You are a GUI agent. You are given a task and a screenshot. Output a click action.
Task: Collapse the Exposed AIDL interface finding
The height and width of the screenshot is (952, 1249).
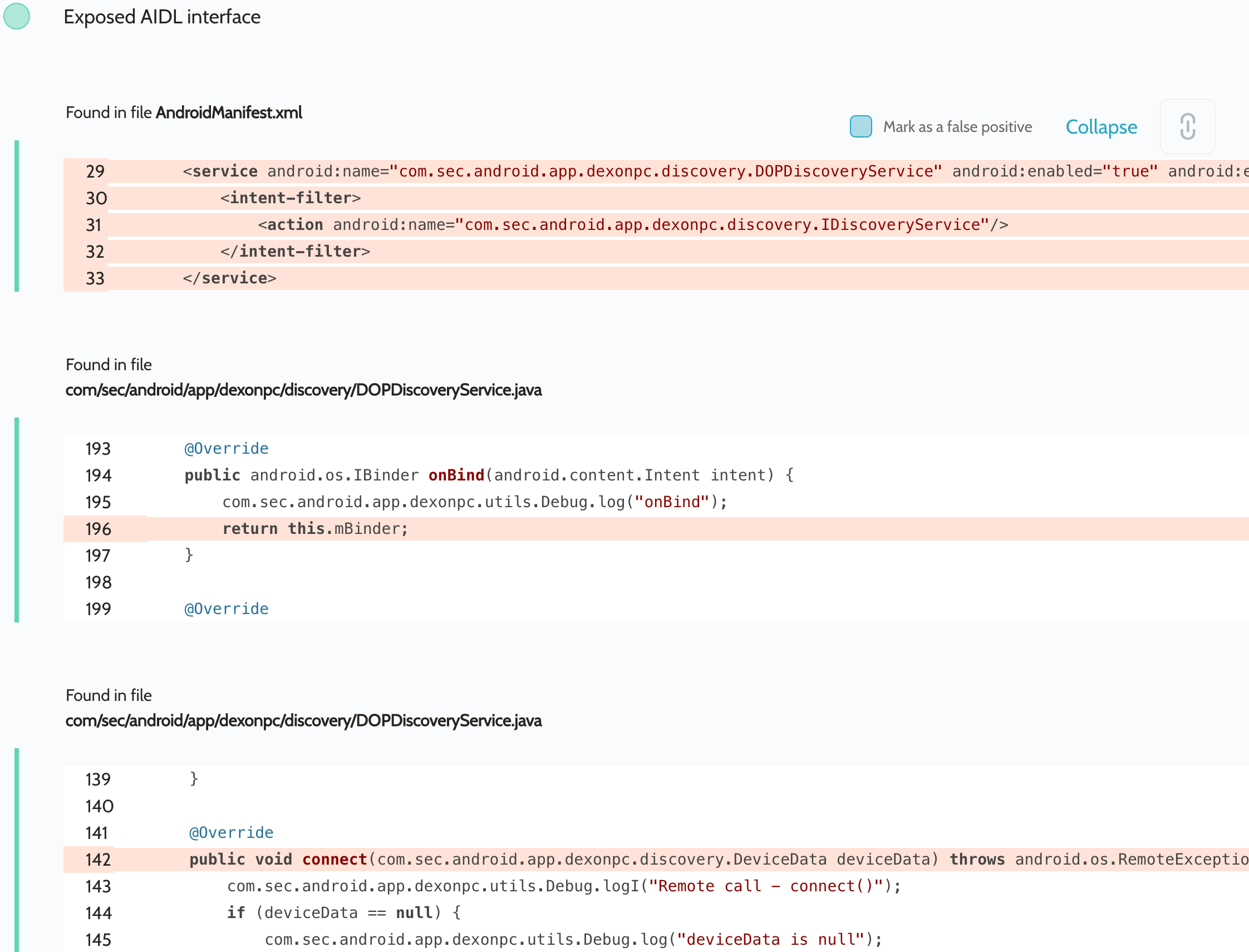coord(1100,127)
